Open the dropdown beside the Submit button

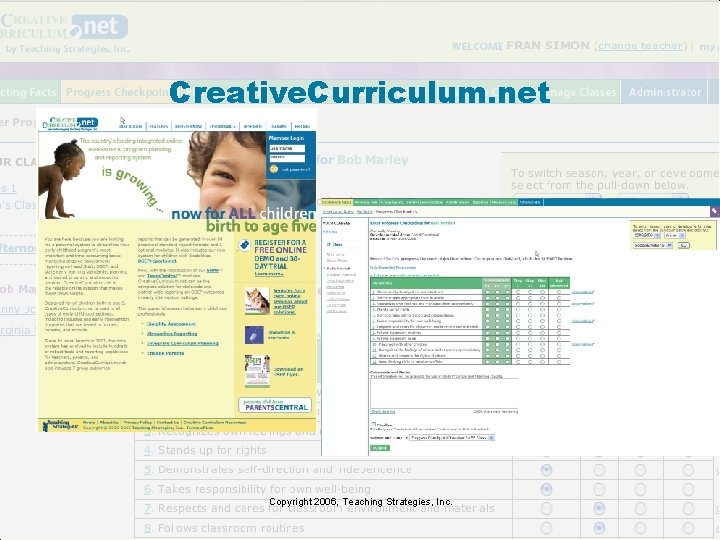(452, 438)
